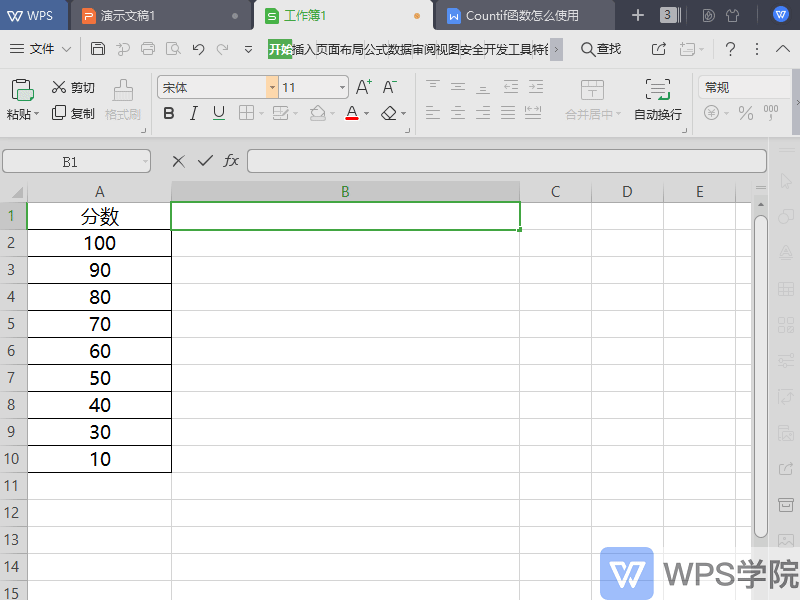Viewport: 800px width, 600px height.
Task: Select the 开始 ribbon tab
Action: 280,49
